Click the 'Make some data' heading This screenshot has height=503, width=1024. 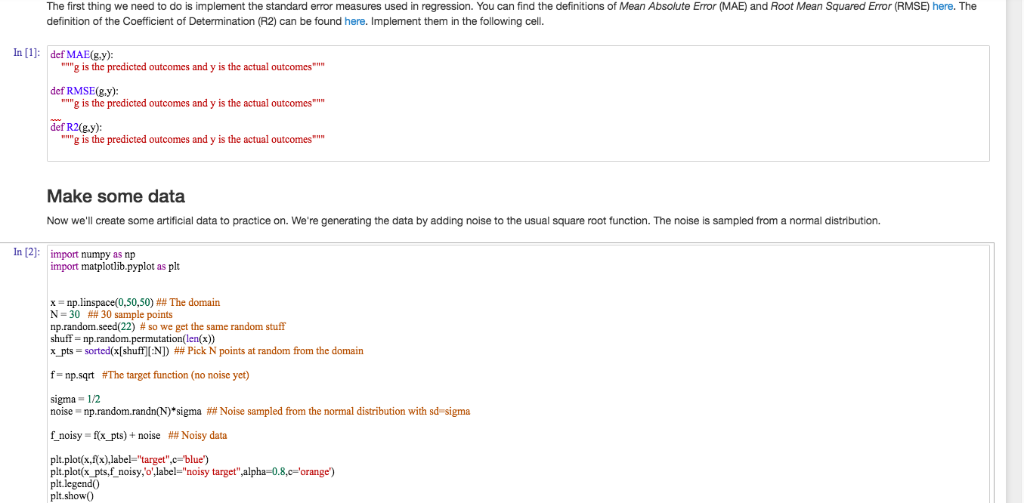point(116,196)
